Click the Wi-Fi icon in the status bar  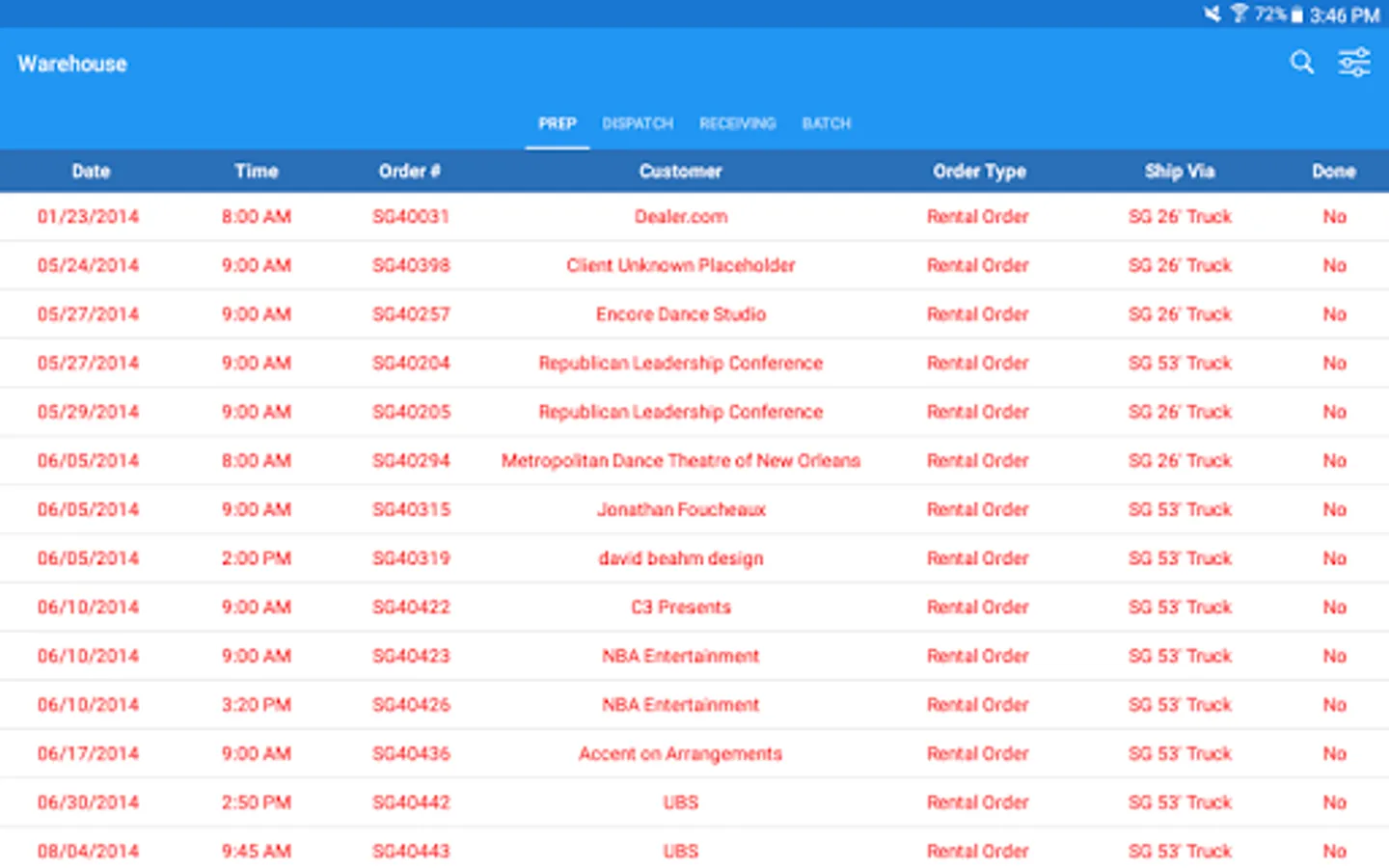coord(1239,14)
